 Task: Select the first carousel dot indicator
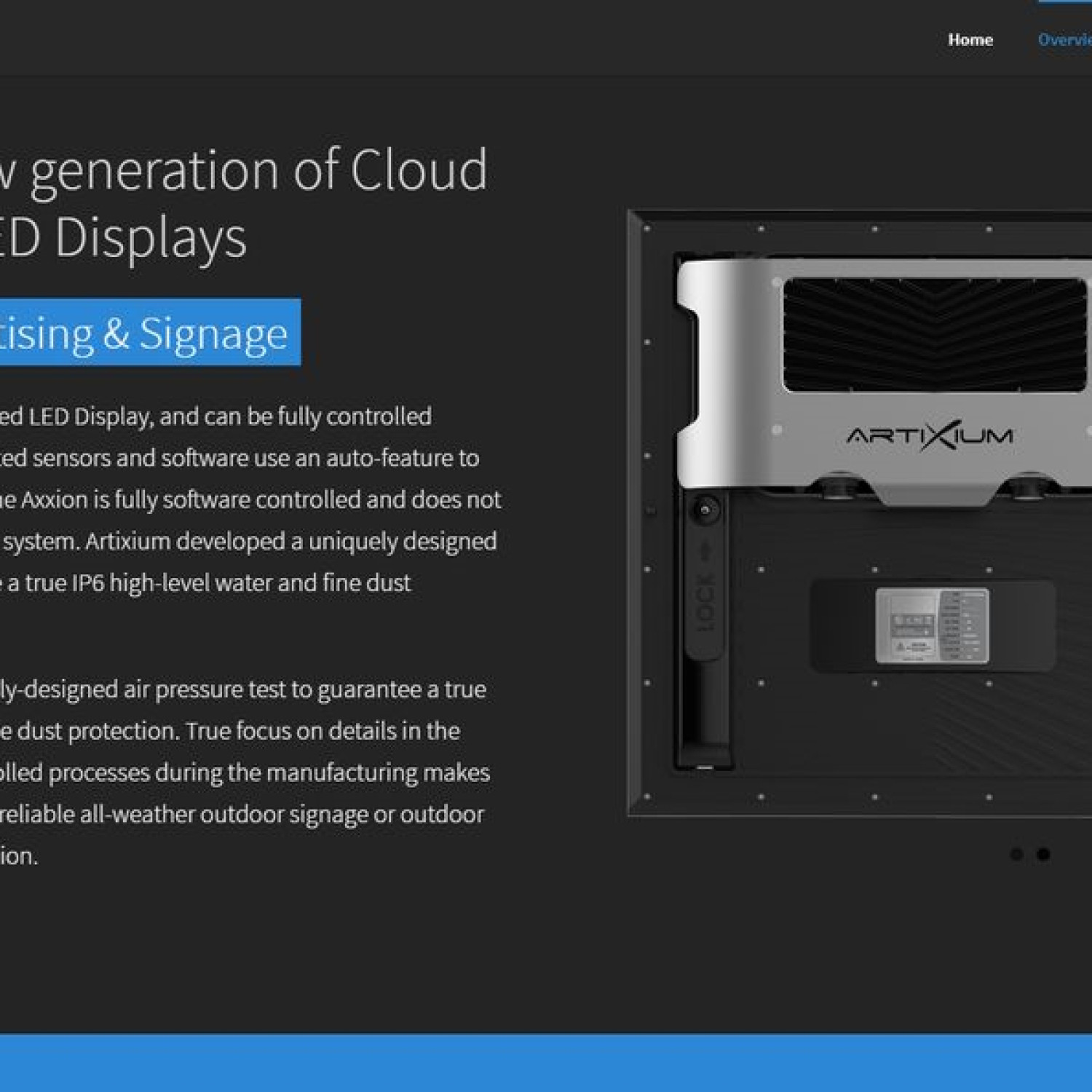point(1017,854)
